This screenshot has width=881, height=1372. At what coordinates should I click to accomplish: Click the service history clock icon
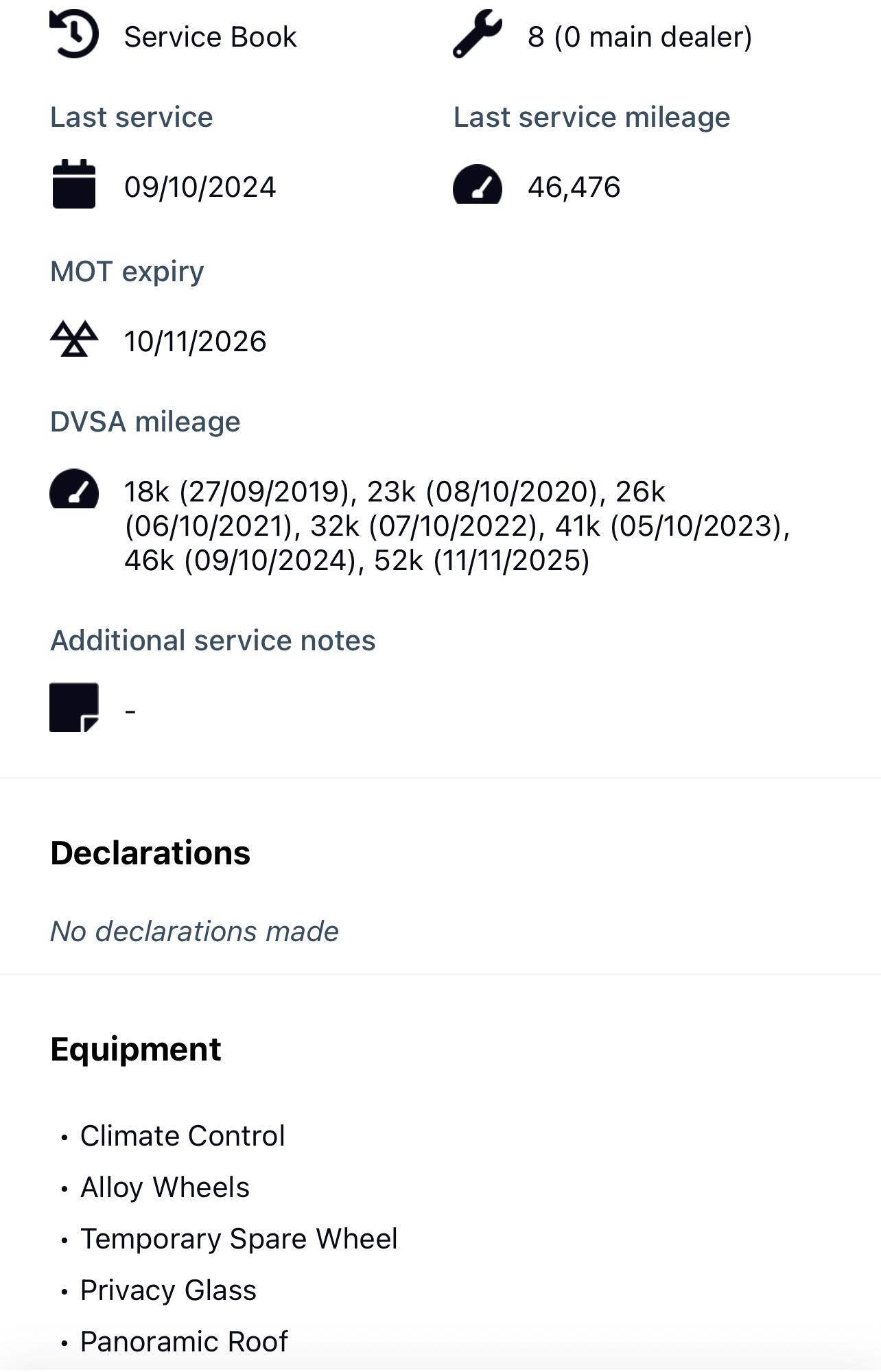[x=74, y=34]
